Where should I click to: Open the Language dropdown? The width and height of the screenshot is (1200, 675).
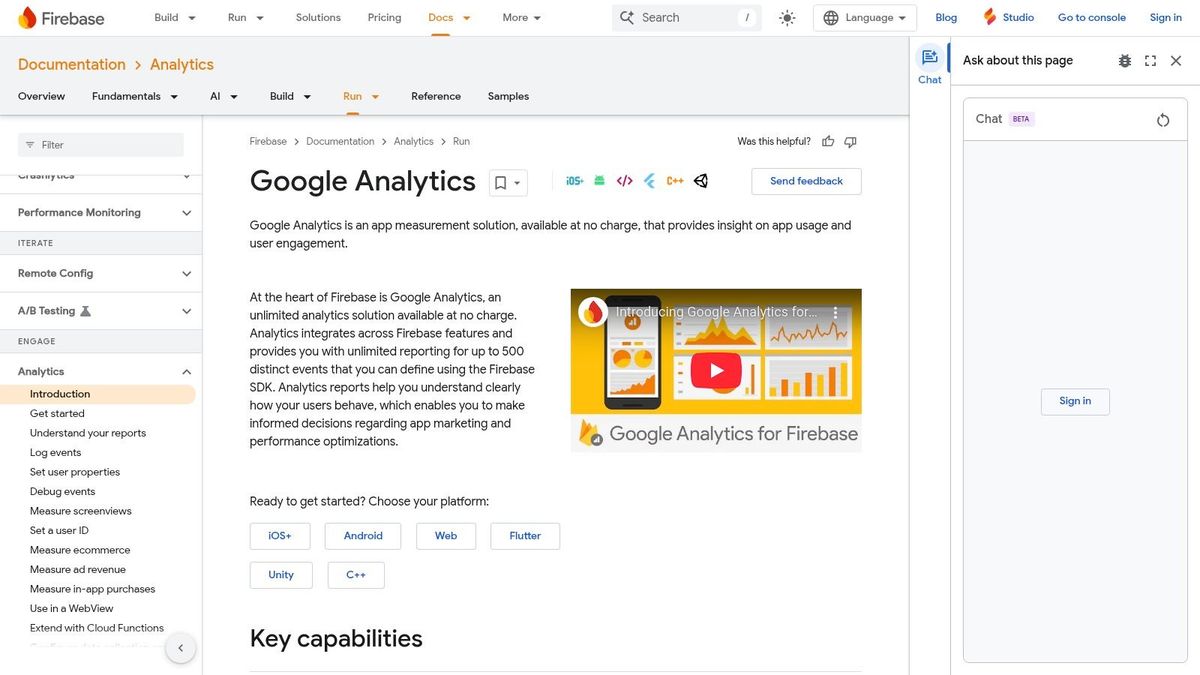click(864, 17)
